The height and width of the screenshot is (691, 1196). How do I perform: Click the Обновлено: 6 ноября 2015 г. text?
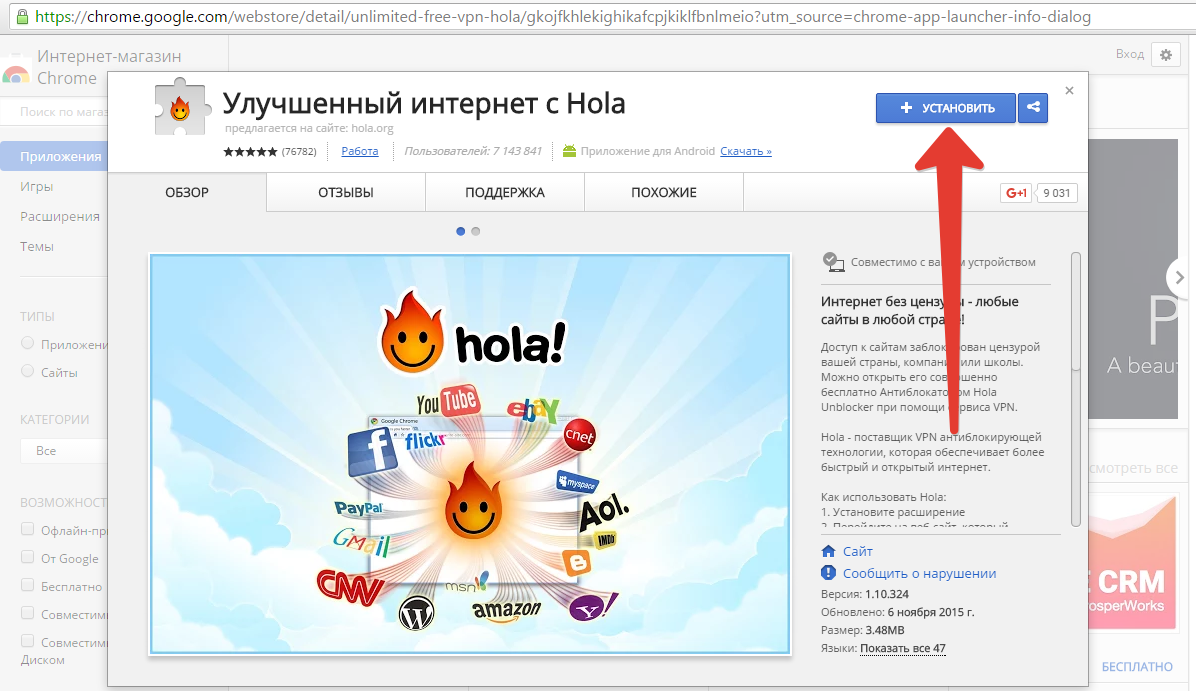coord(898,612)
